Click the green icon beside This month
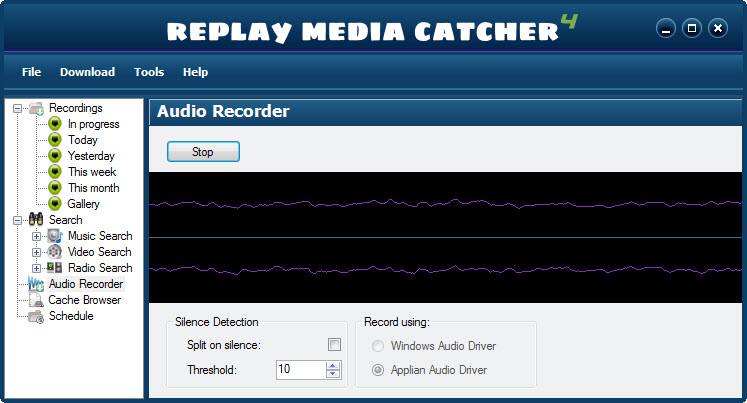The width and height of the screenshot is (747, 403). coord(55,188)
